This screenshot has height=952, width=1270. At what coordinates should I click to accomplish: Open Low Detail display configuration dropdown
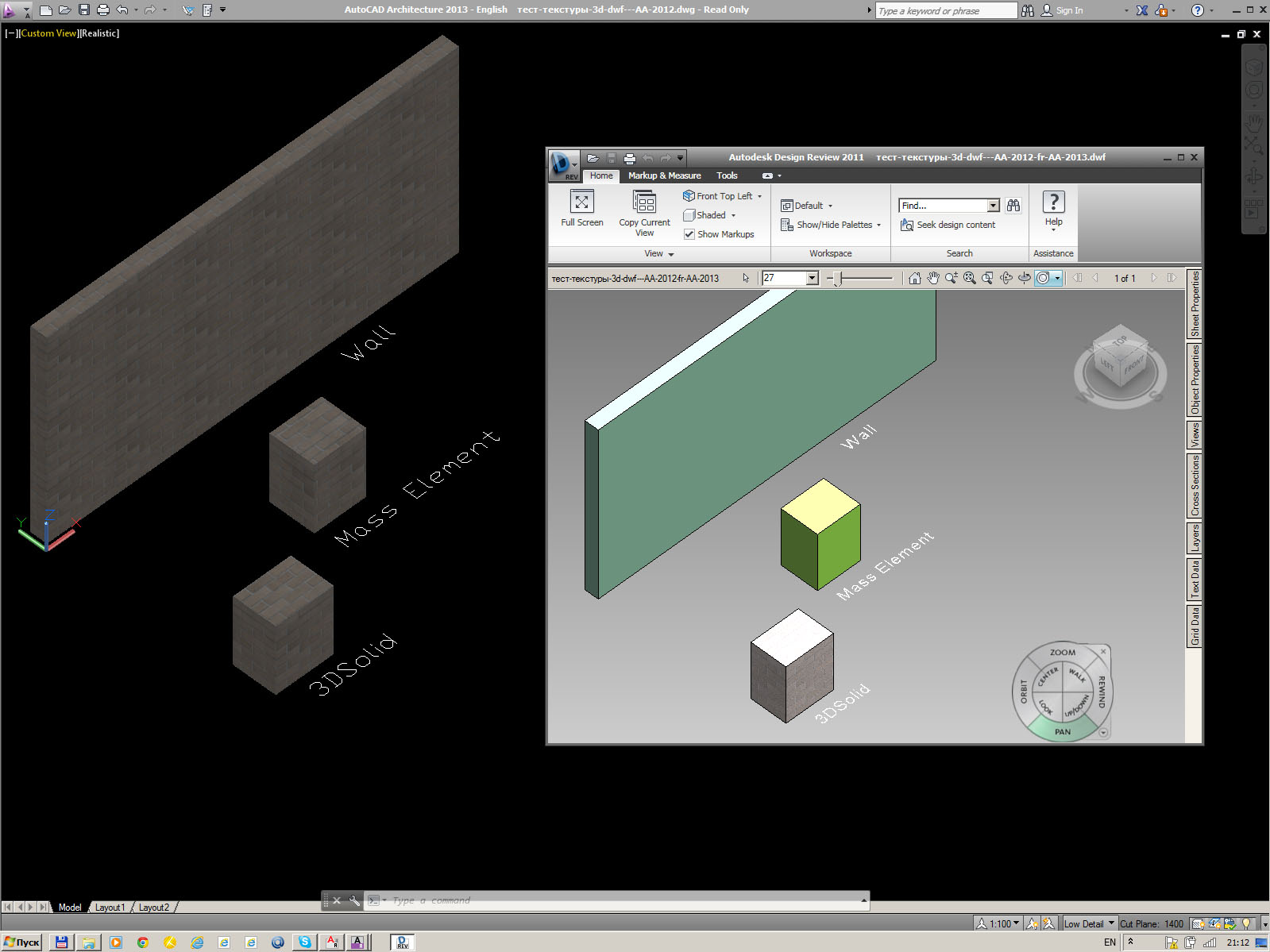click(1089, 923)
